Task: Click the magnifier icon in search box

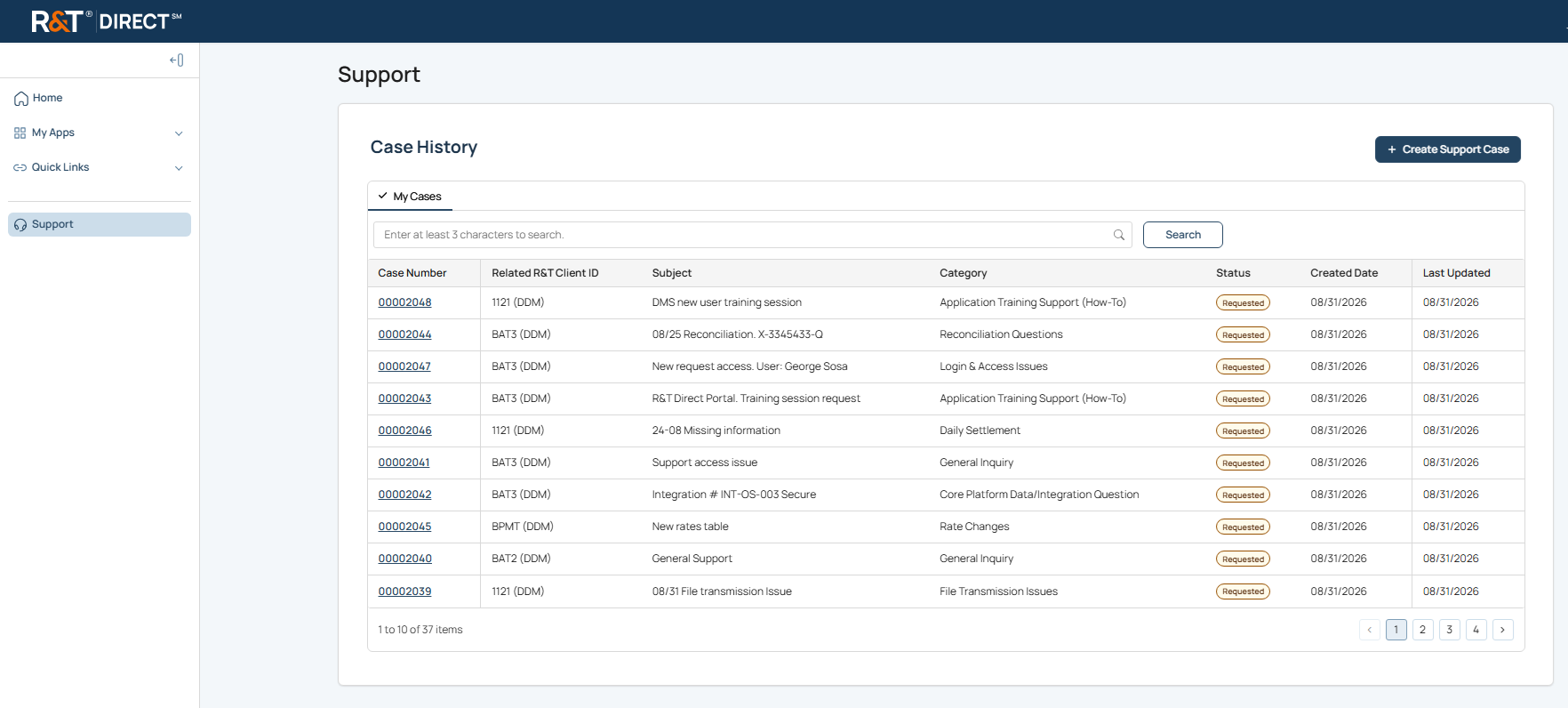Action: (1119, 235)
